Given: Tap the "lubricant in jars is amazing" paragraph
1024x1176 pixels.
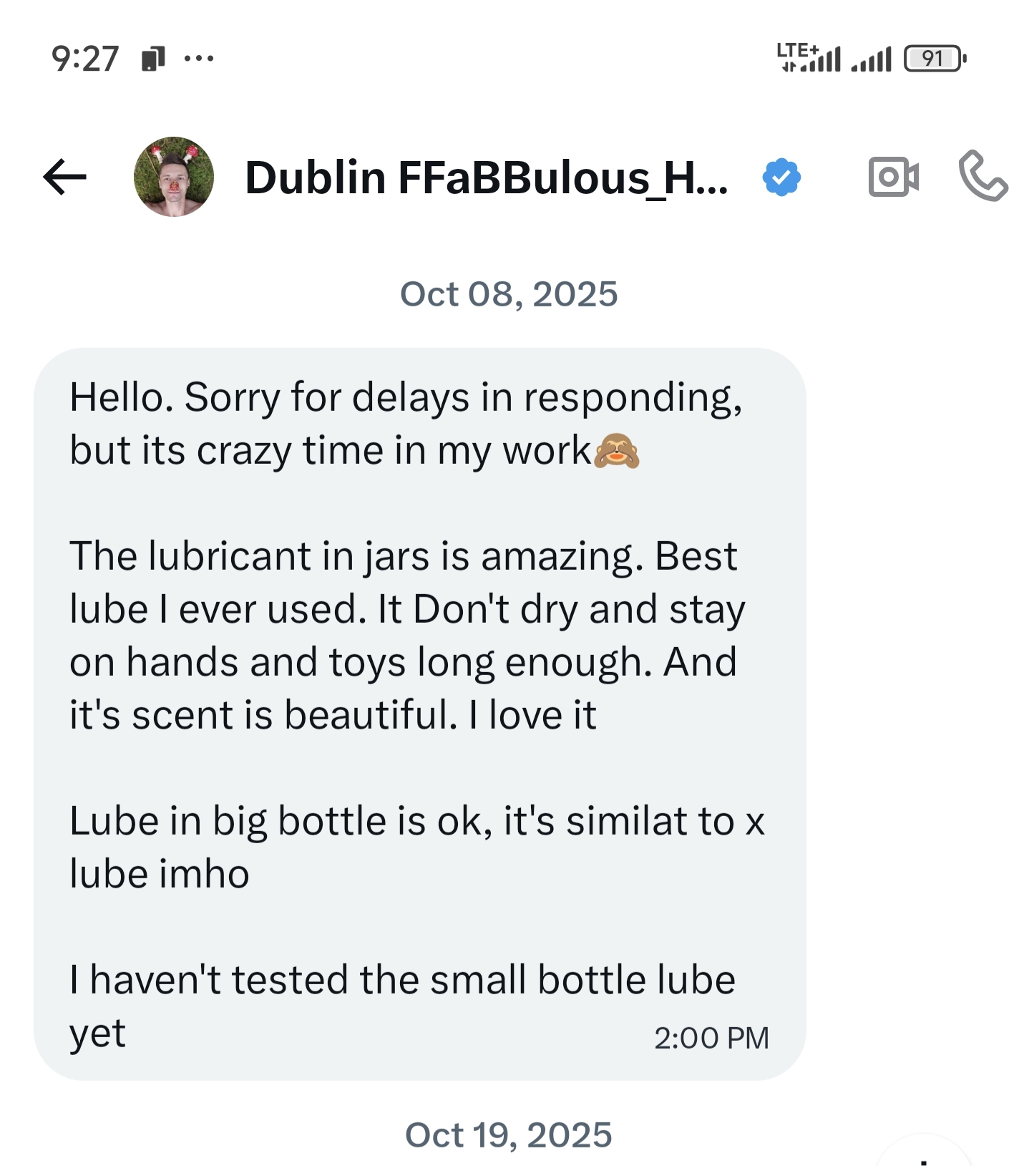Looking at the screenshot, I should (405, 635).
